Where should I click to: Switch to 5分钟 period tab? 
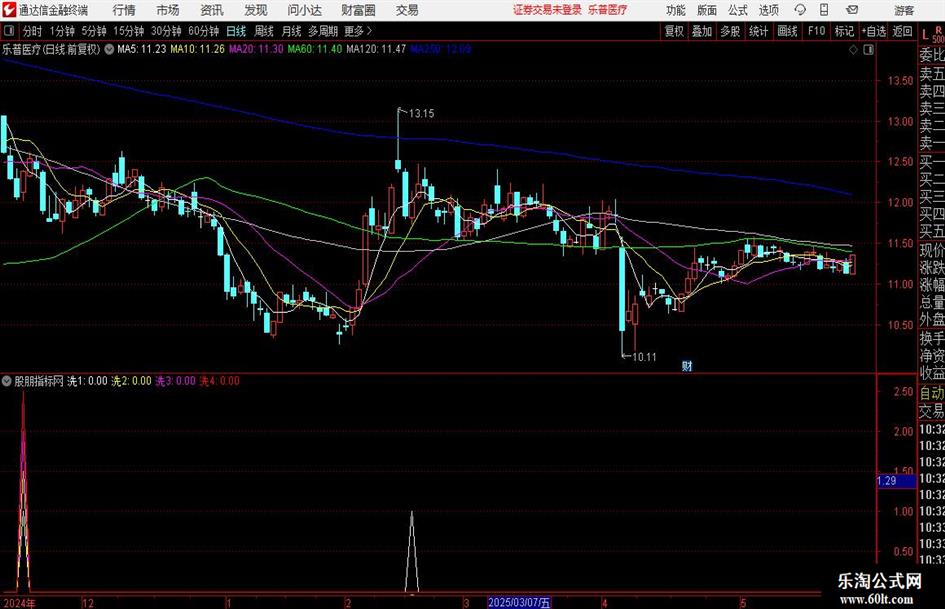tap(94, 31)
